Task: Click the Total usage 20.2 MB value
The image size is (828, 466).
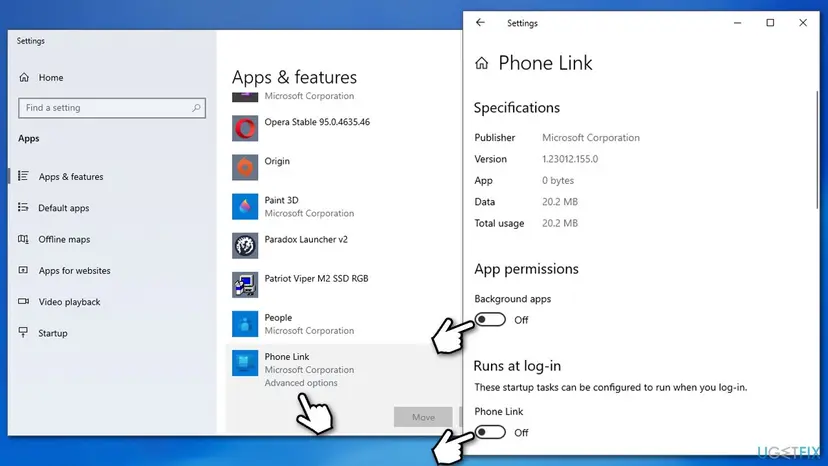Action: [x=560, y=223]
